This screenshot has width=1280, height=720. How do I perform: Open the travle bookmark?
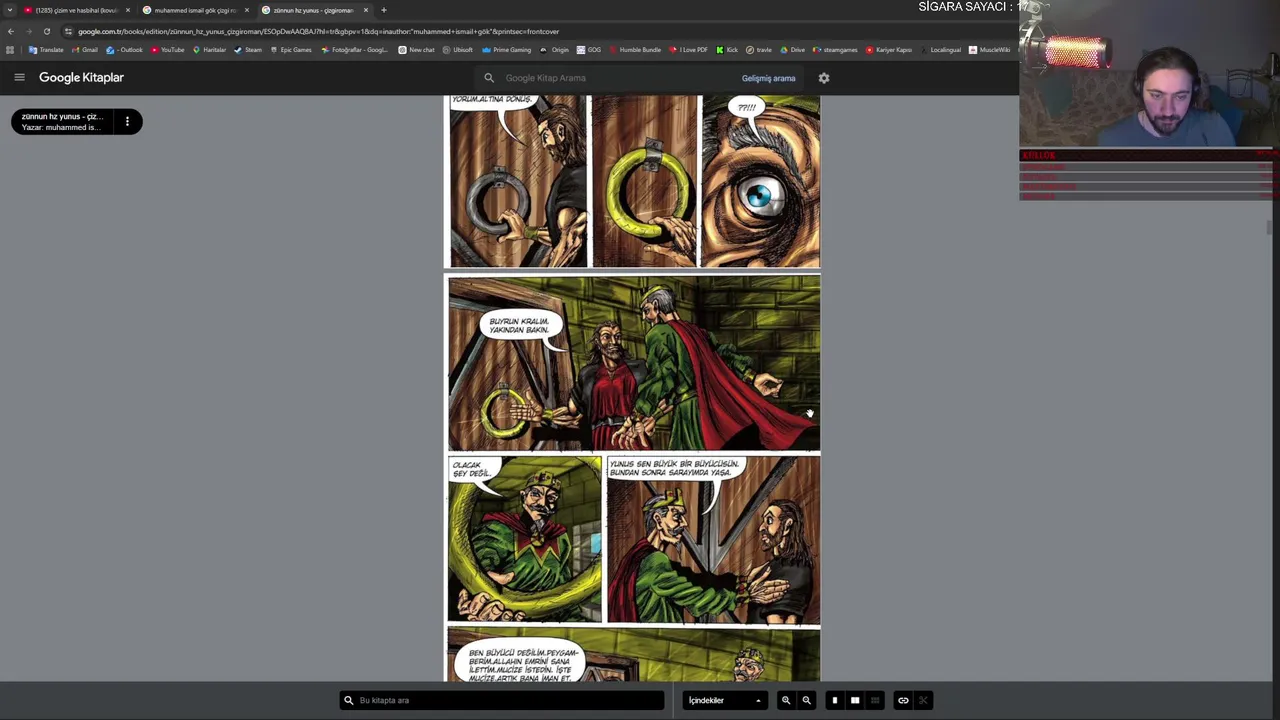click(x=759, y=50)
